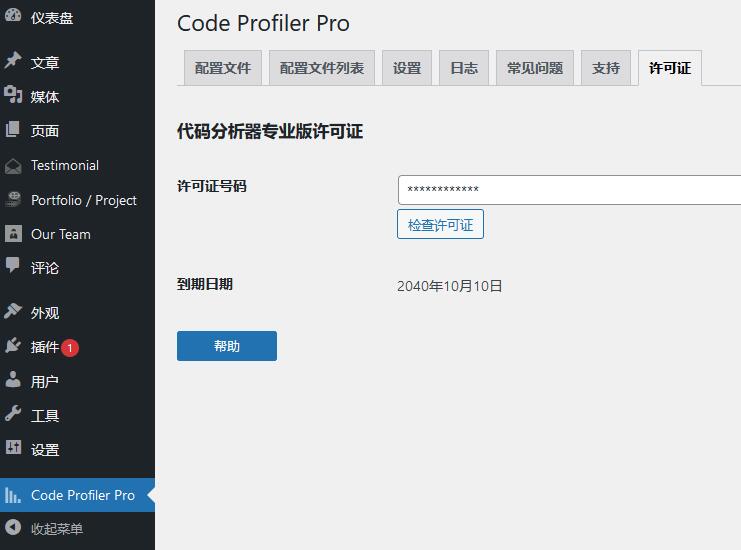Click the 许可证号码 label

[x=212, y=186]
